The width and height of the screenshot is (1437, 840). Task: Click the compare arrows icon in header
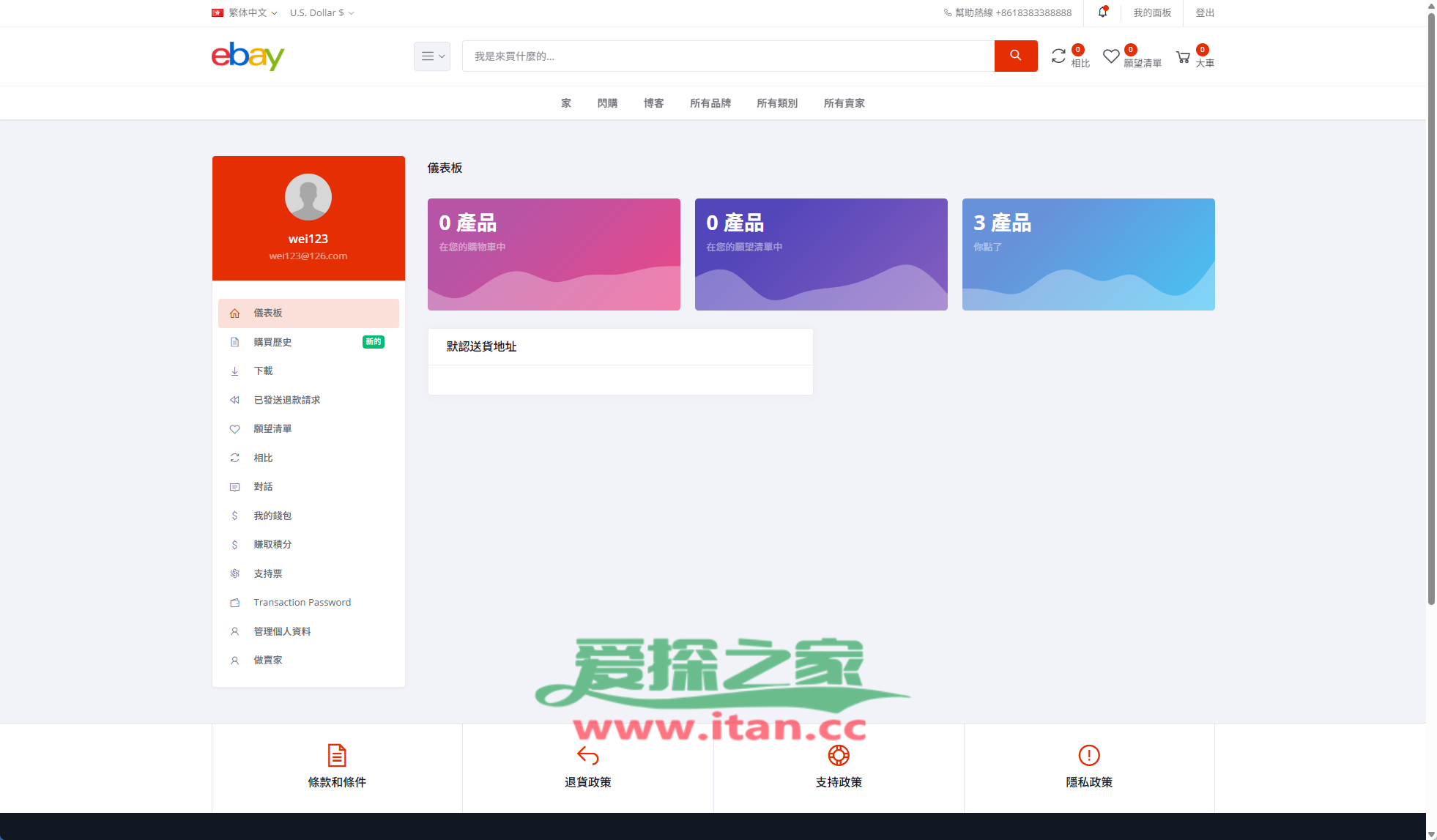1058,56
